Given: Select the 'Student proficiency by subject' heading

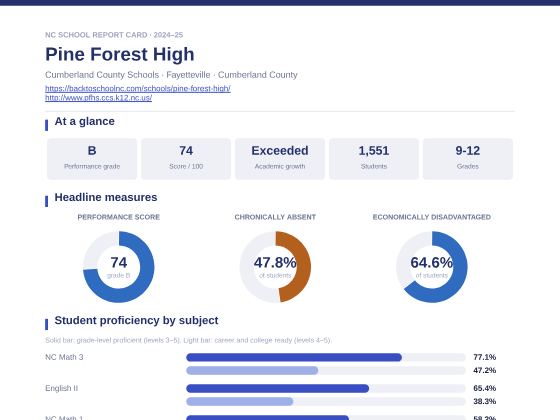Looking at the screenshot, I should tap(136, 320).
